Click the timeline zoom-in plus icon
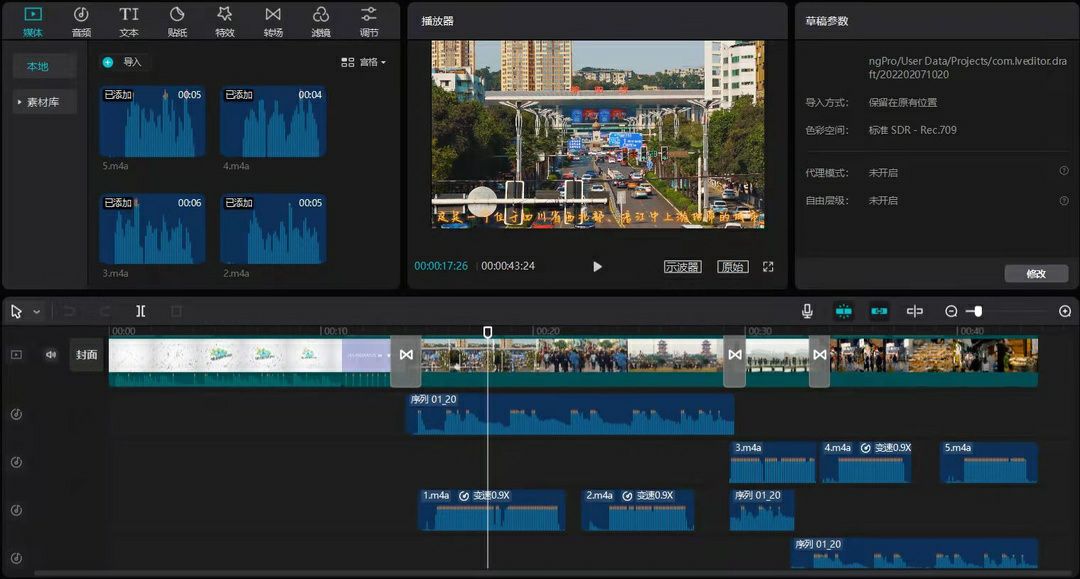 (1065, 311)
